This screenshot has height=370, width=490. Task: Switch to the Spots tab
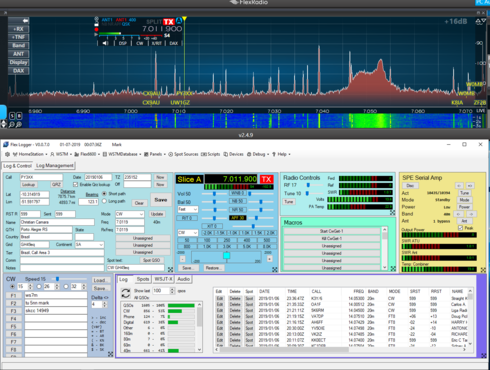[x=143, y=279]
